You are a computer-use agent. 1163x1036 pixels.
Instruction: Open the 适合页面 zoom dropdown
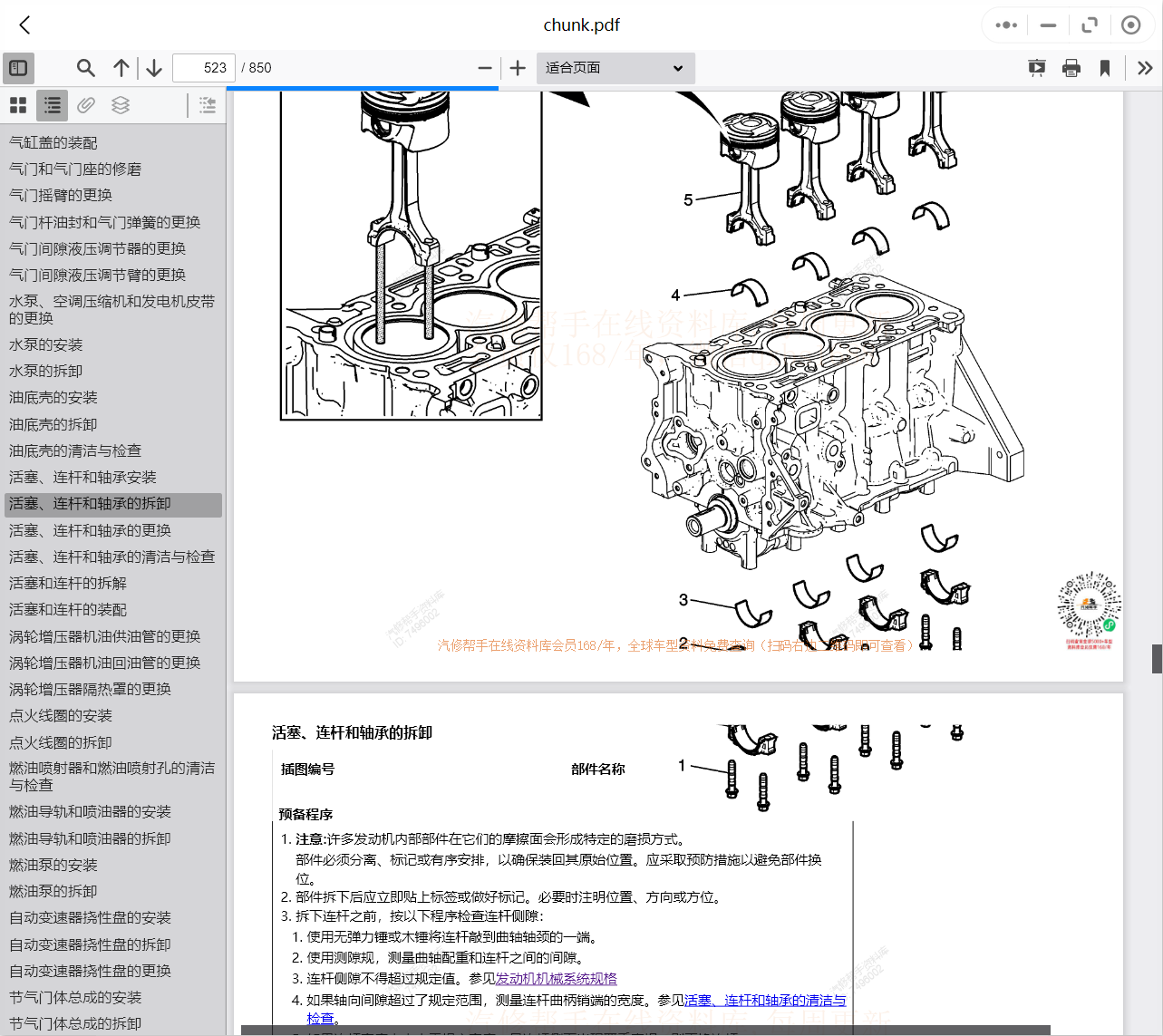click(x=615, y=68)
